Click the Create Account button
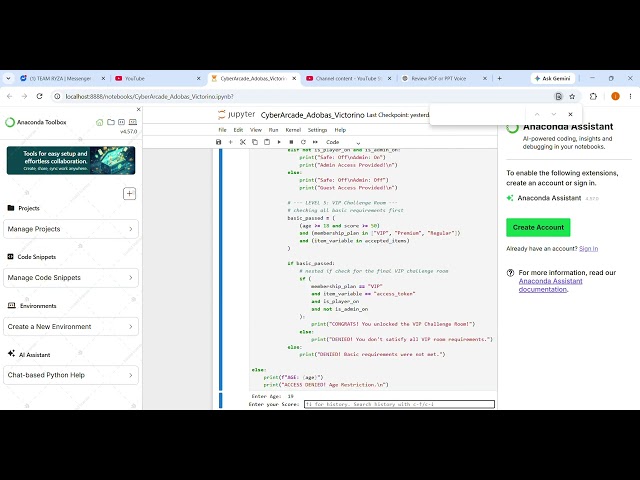 coord(538,227)
